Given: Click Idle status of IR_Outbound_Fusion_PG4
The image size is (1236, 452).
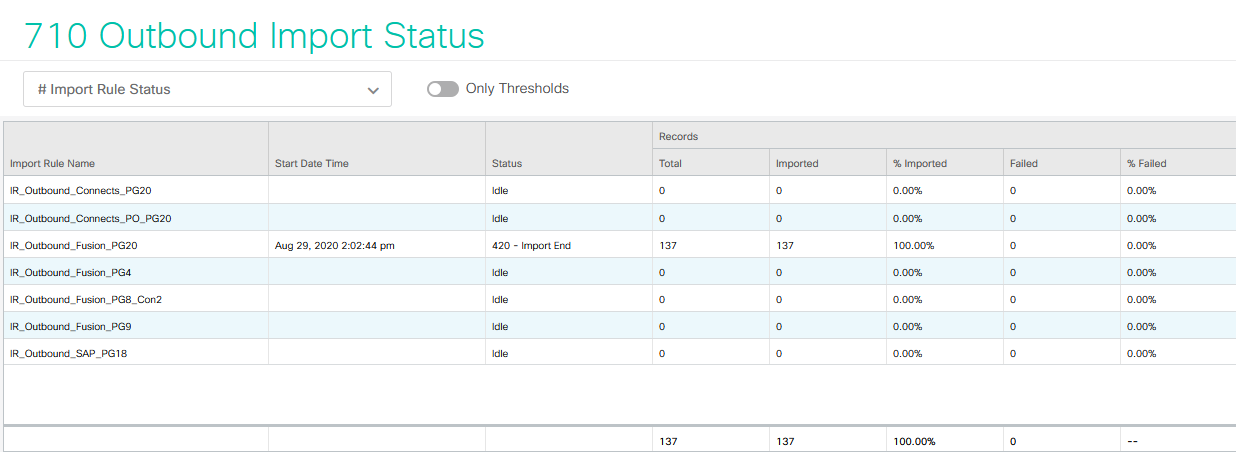Looking at the screenshot, I should (500, 272).
